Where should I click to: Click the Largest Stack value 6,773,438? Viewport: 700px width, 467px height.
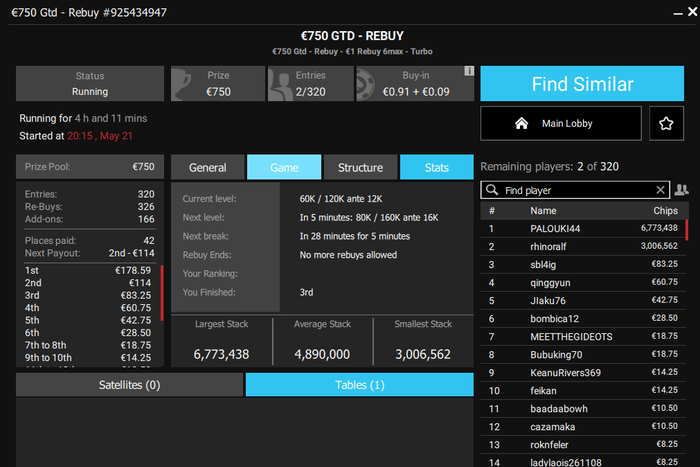click(x=221, y=354)
